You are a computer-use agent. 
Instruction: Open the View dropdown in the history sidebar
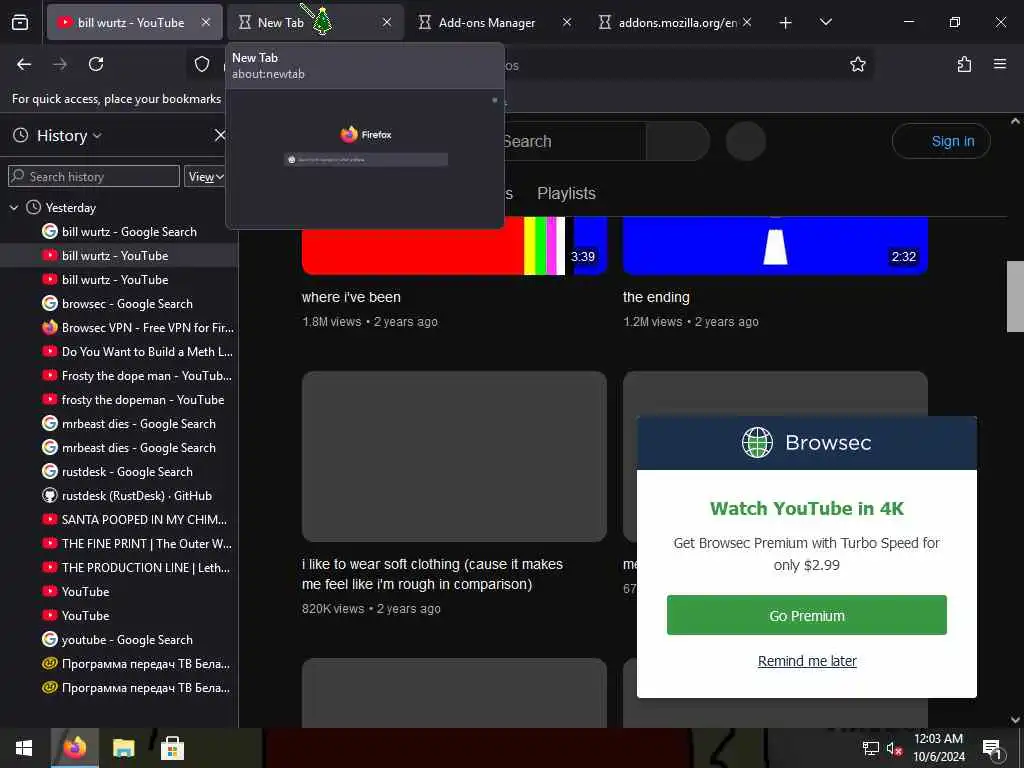(x=206, y=176)
